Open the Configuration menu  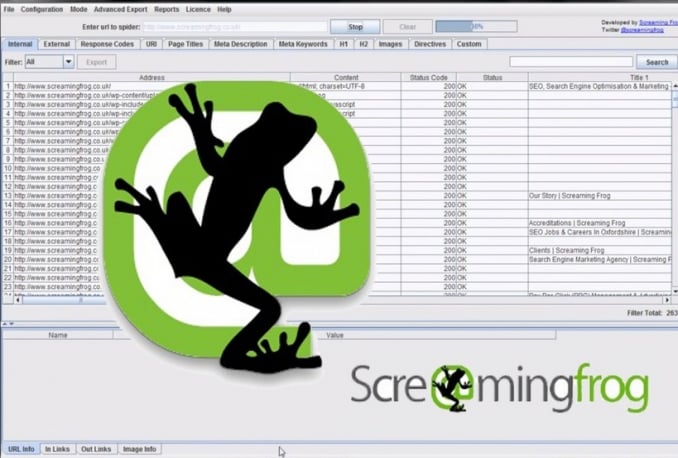42,9
